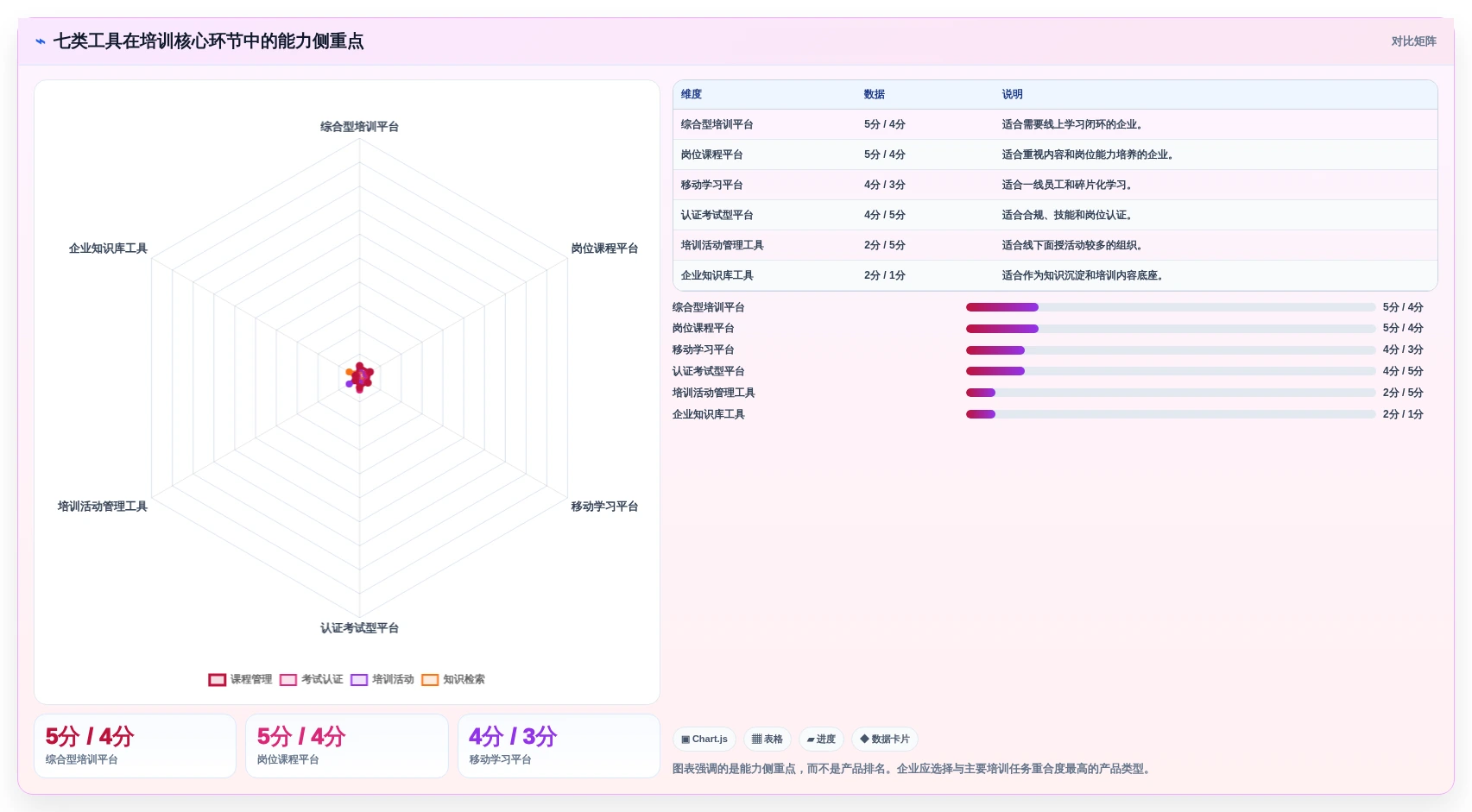Toggle the 考试认证 legend swatch
This screenshot has width=1472, height=812.
pyautogui.click(x=288, y=680)
